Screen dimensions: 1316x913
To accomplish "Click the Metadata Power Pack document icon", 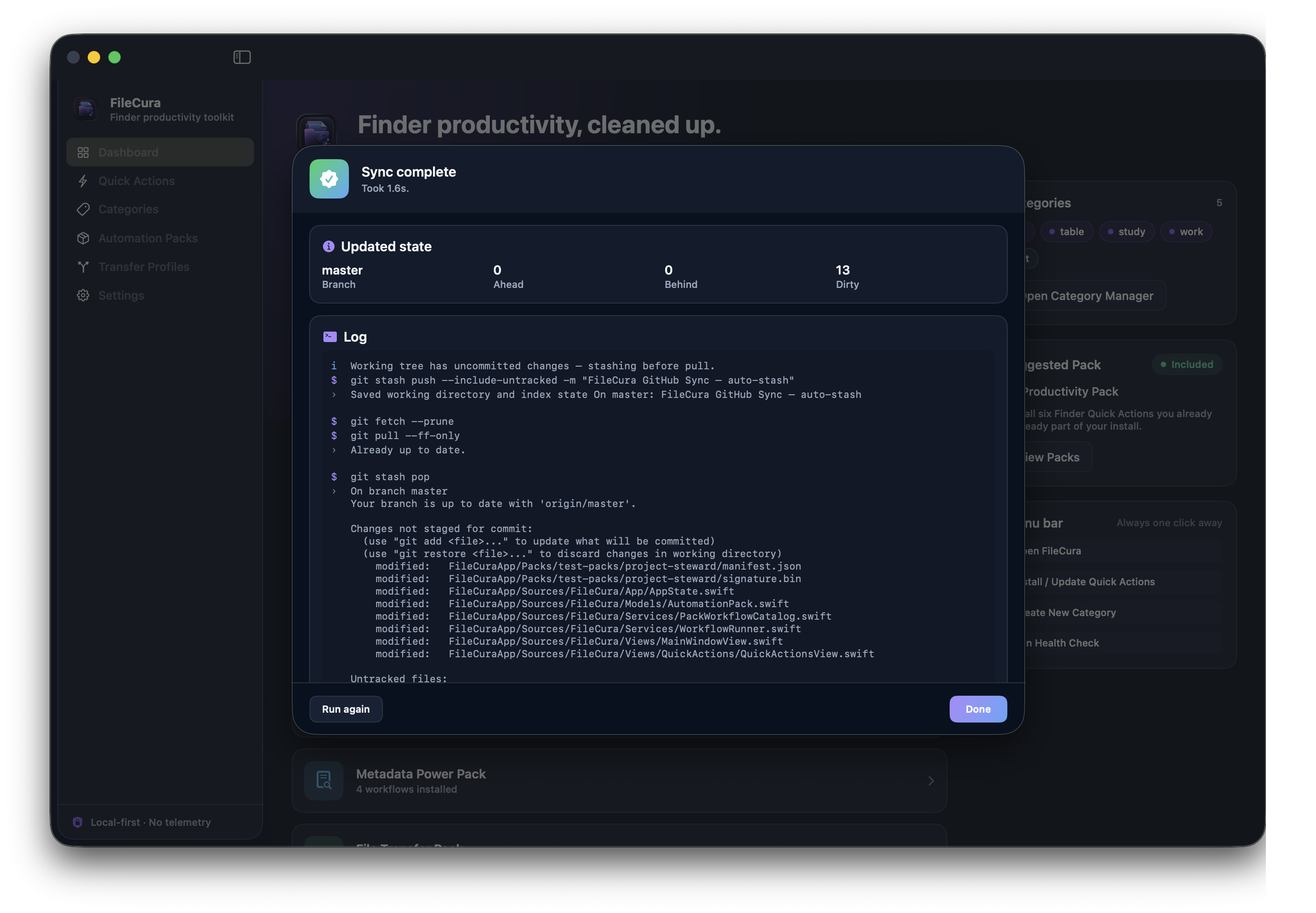I will click(323, 780).
